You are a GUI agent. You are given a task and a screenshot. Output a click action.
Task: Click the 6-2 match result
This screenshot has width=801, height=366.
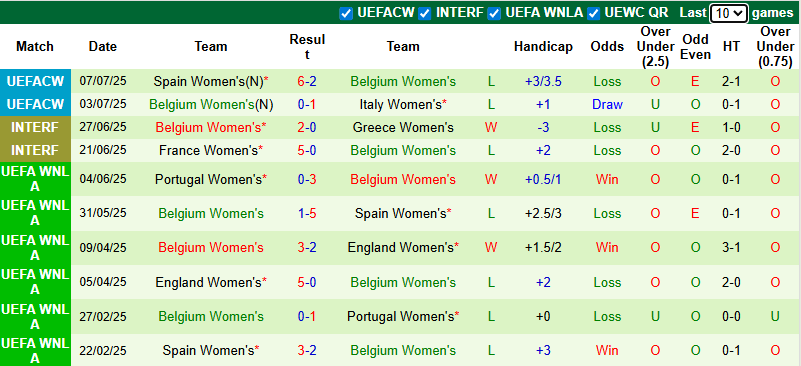(307, 81)
